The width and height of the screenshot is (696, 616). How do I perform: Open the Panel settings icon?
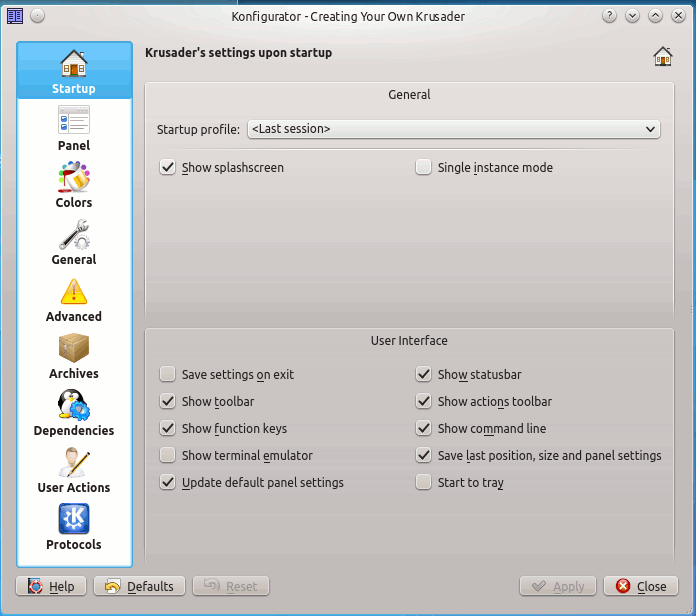click(74, 119)
